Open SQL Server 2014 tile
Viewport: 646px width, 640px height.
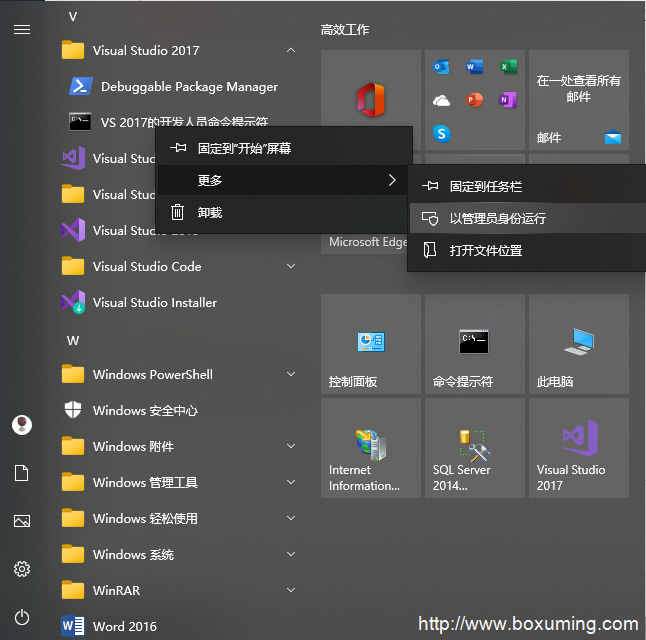tap(475, 448)
